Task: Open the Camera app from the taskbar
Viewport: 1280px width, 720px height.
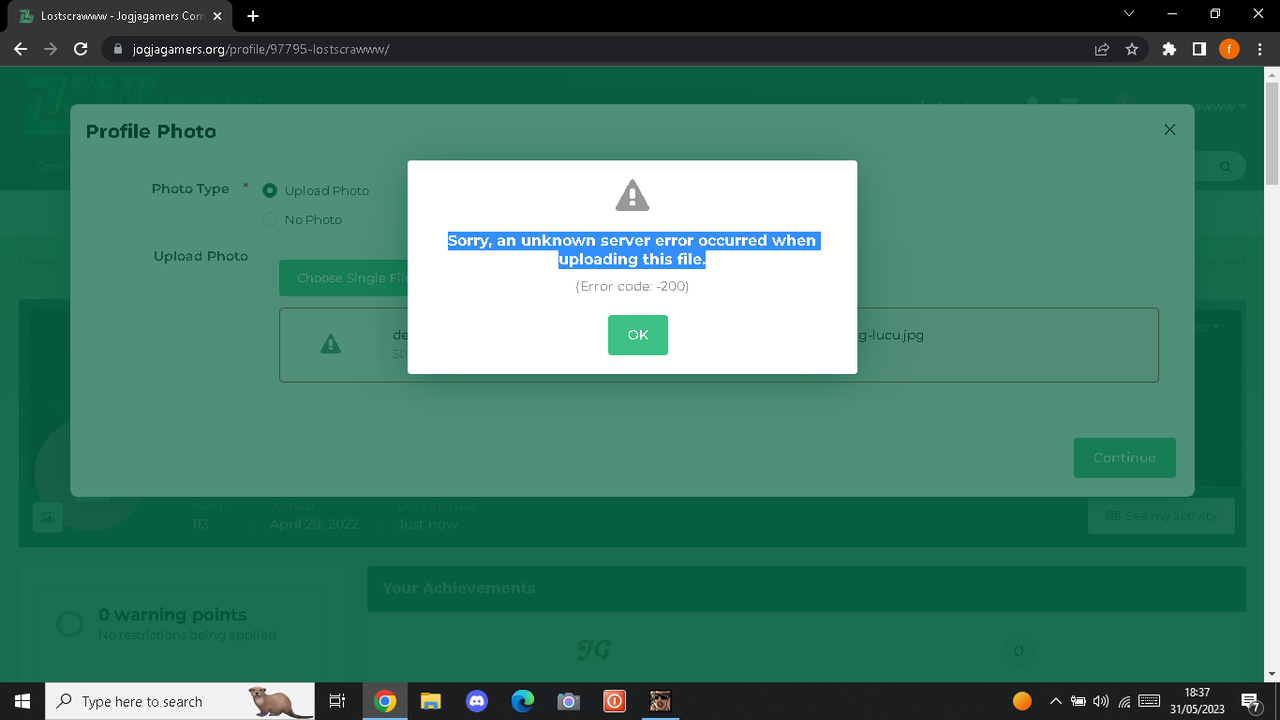Action: (x=568, y=701)
